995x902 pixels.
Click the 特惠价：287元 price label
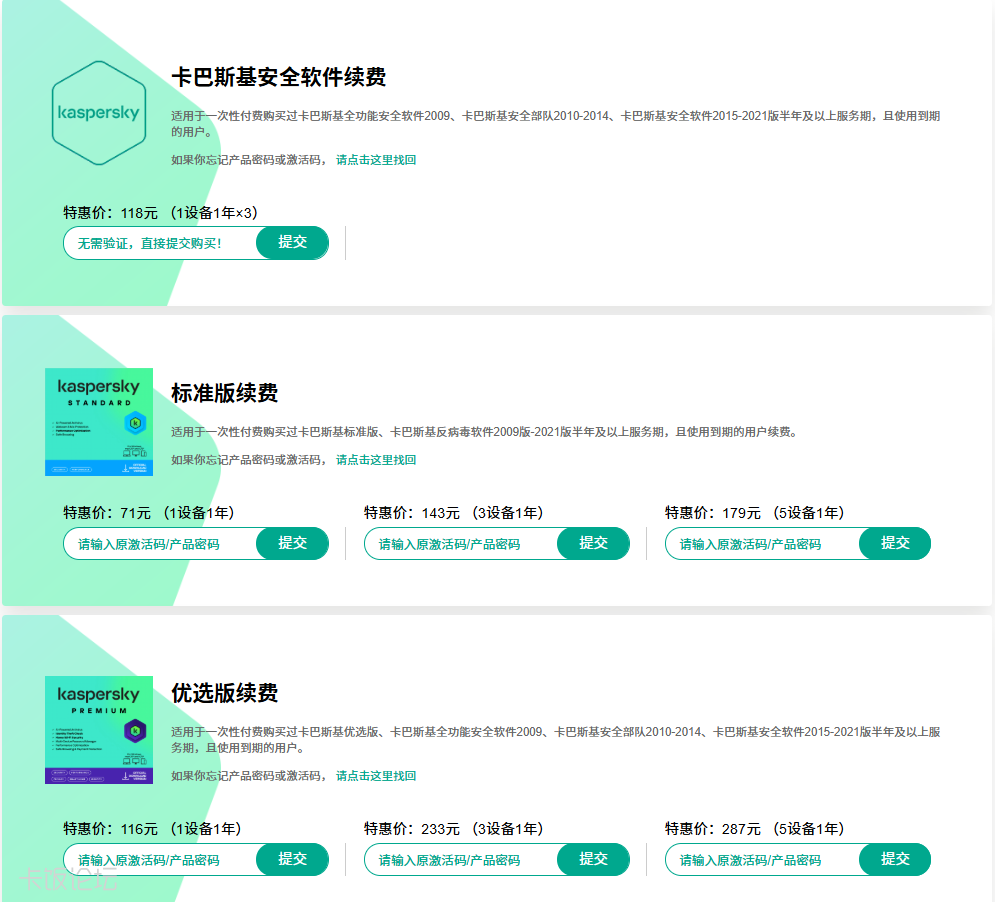pos(713,829)
